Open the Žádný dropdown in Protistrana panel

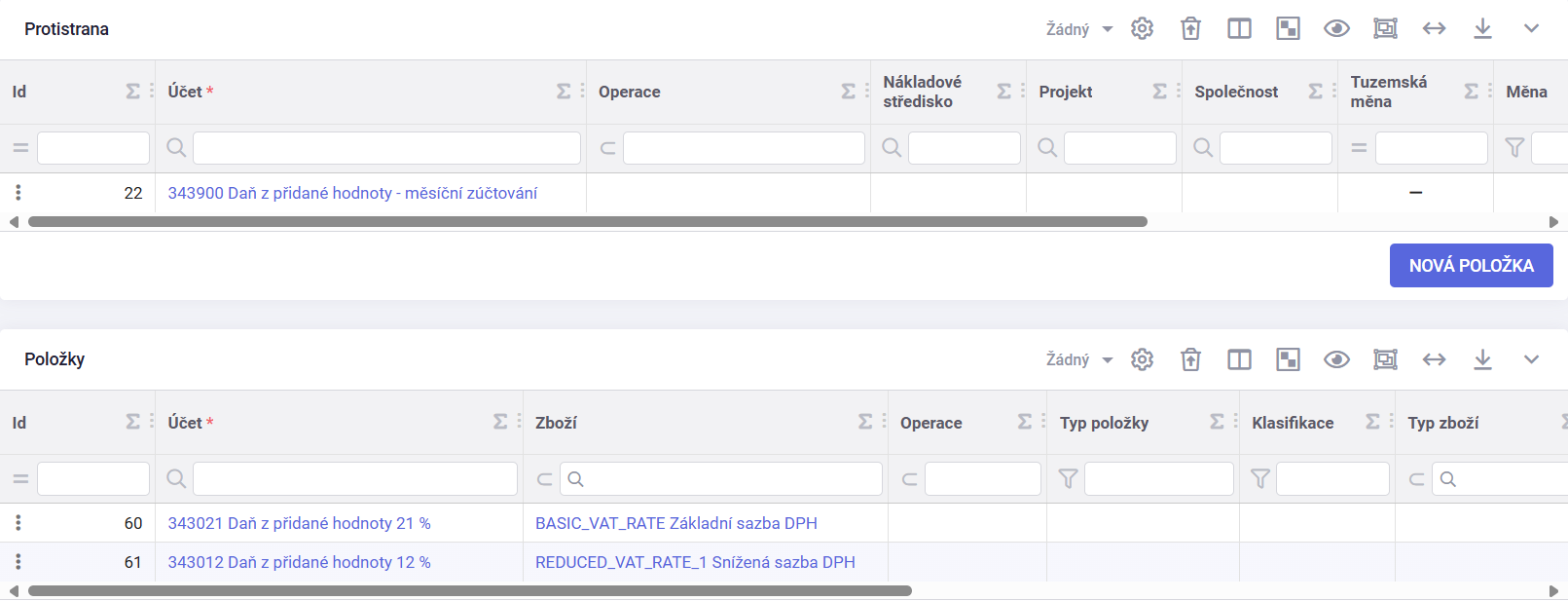(x=1078, y=29)
